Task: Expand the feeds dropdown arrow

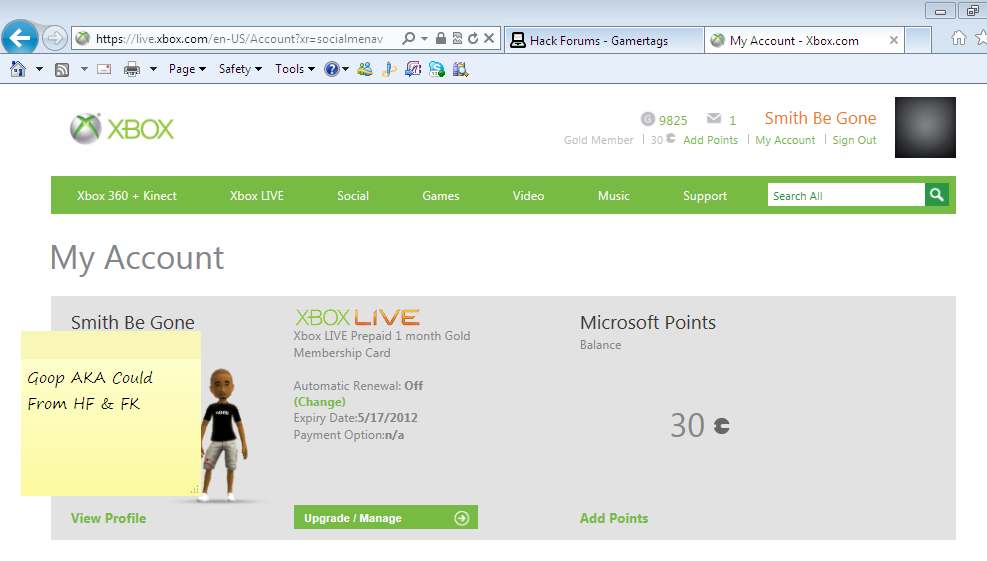Action: click(x=84, y=69)
